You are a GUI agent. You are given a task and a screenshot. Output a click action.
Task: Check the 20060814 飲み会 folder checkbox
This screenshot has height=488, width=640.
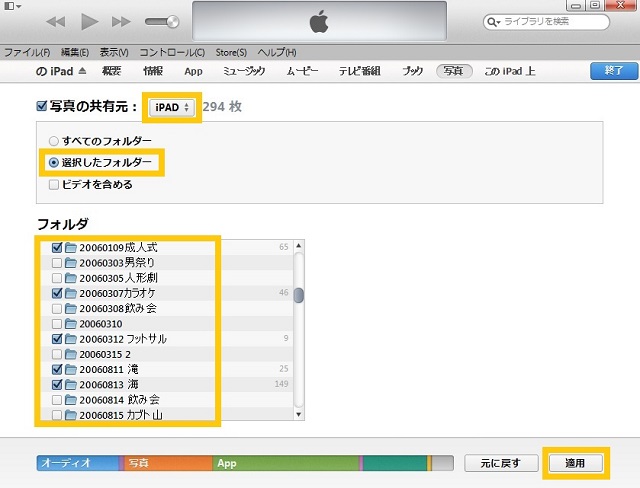click(x=57, y=399)
